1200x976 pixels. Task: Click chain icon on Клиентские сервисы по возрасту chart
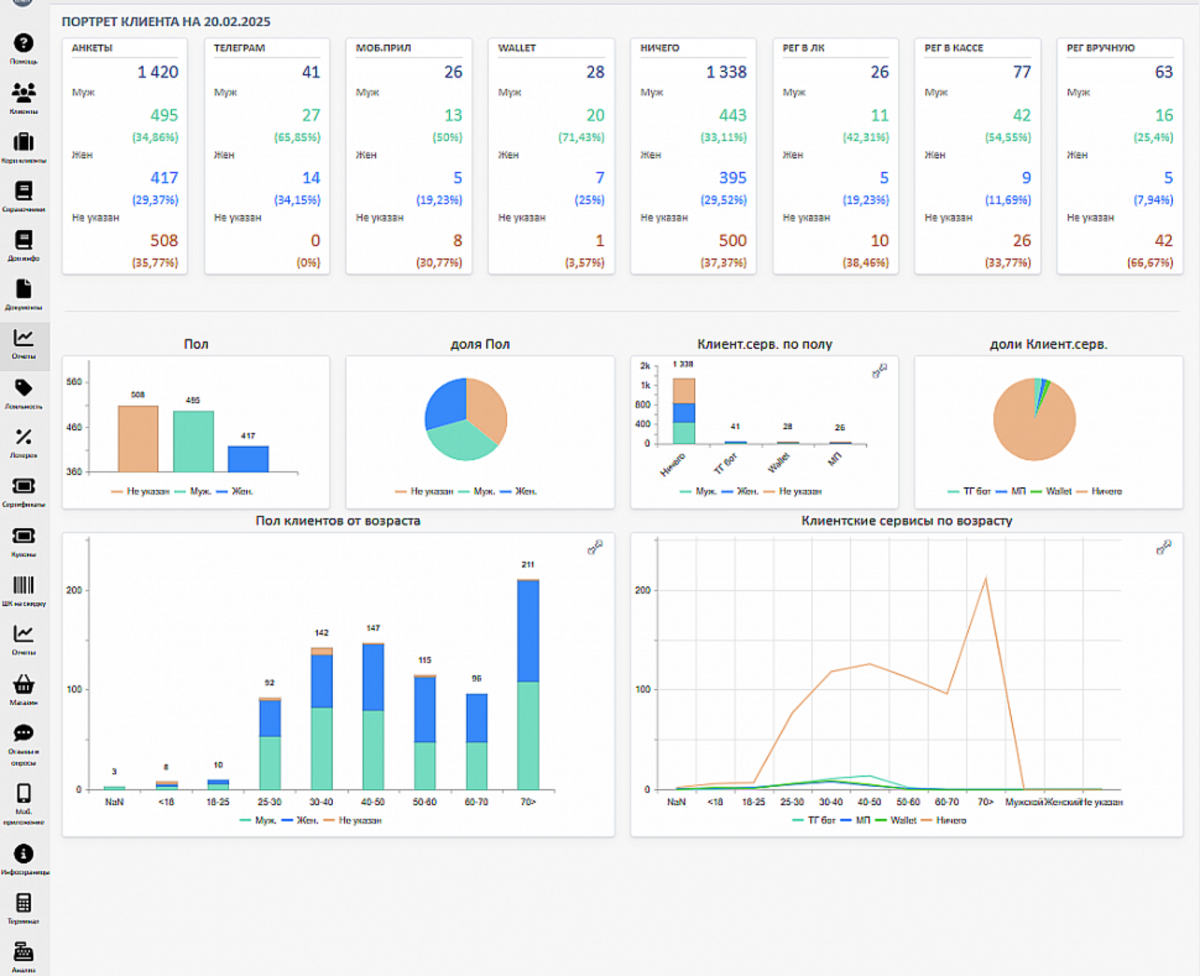pyautogui.click(x=1164, y=547)
